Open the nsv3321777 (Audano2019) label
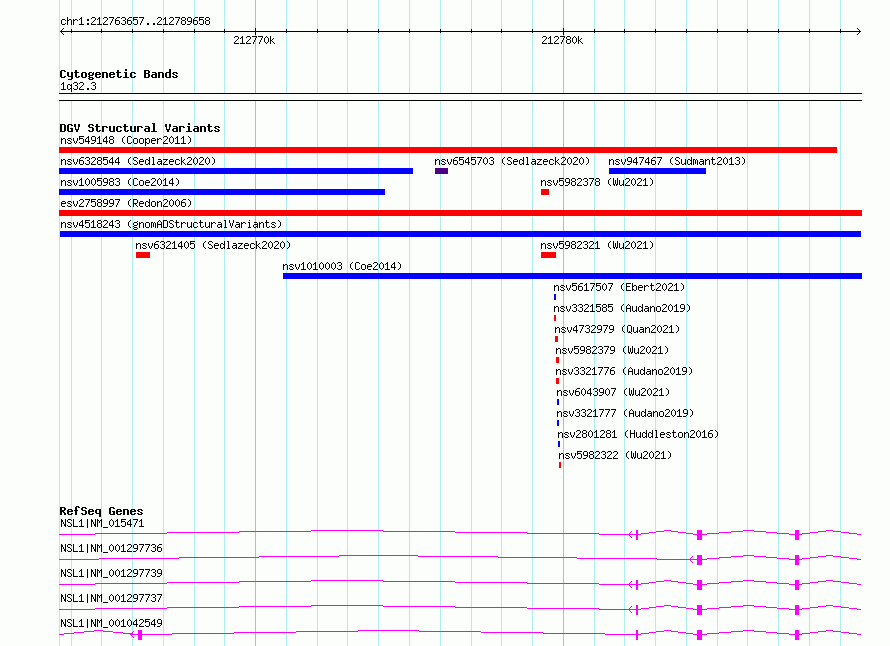 [x=625, y=413]
